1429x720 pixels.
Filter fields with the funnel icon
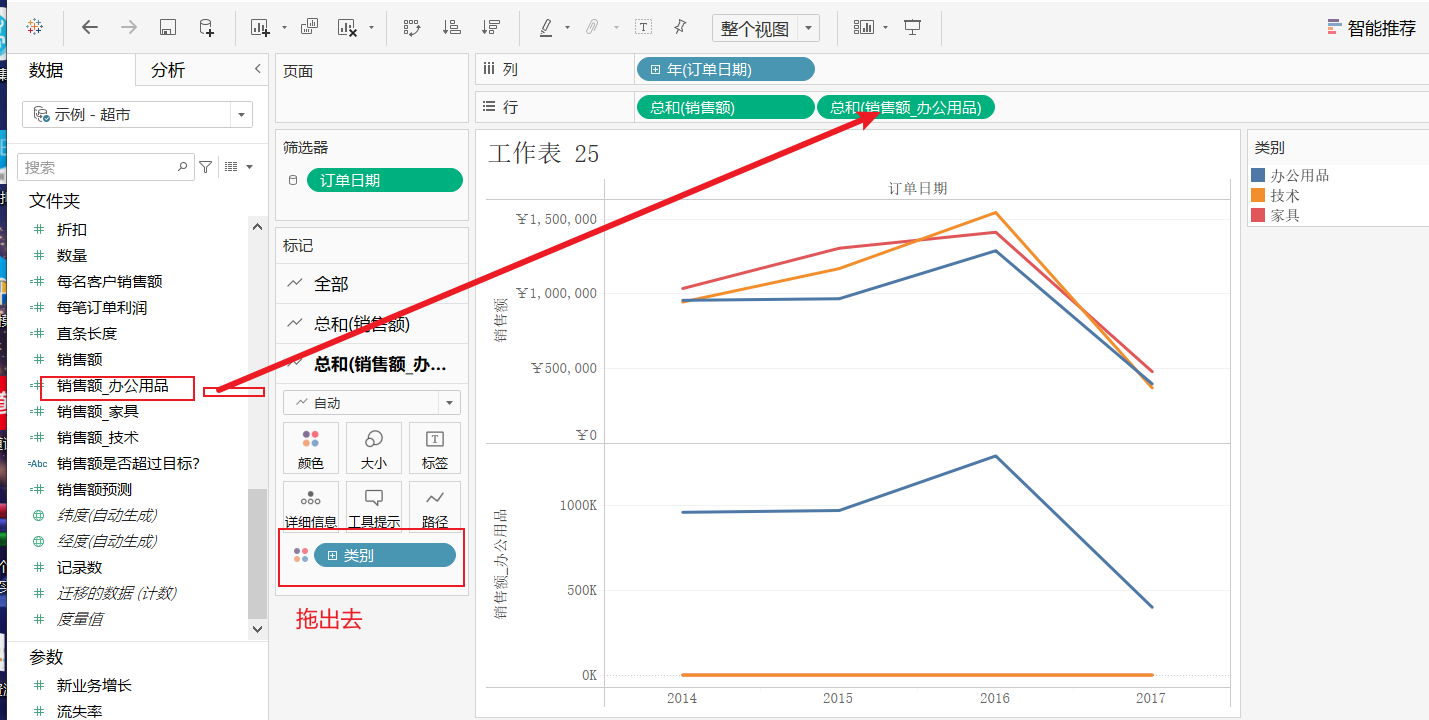click(x=206, y=167)
